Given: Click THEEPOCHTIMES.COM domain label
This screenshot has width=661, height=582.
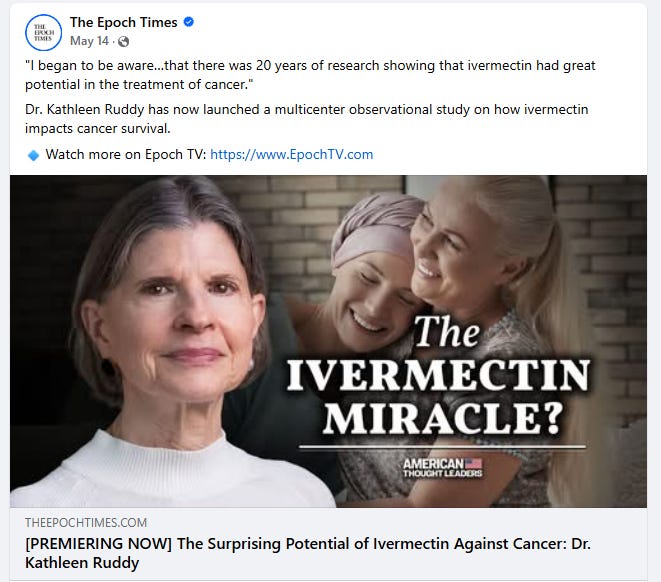Looking at the screenshot, I should pyautogui.click(x=86, y=523).
